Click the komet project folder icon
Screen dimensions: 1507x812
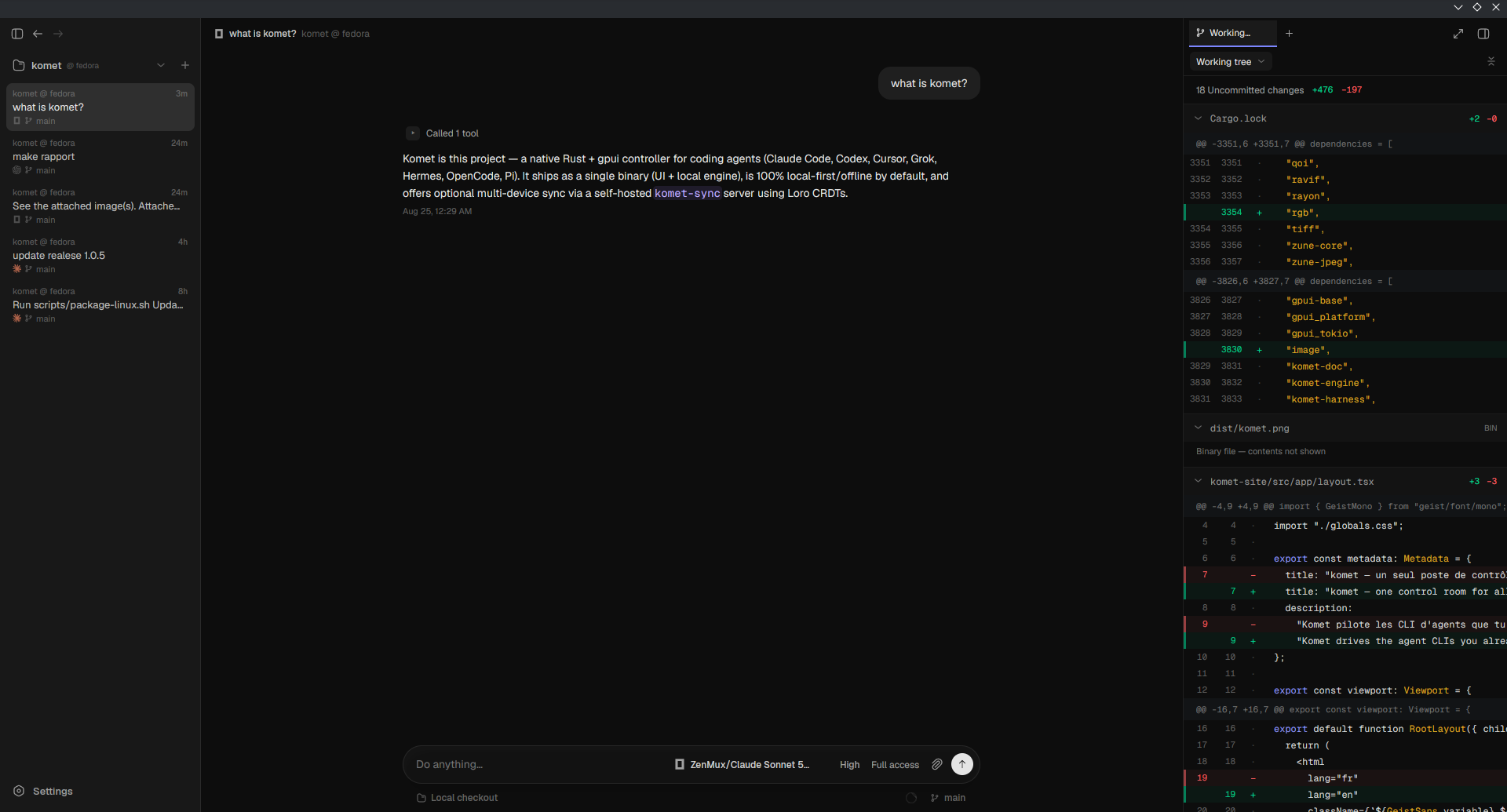(19, 65)
